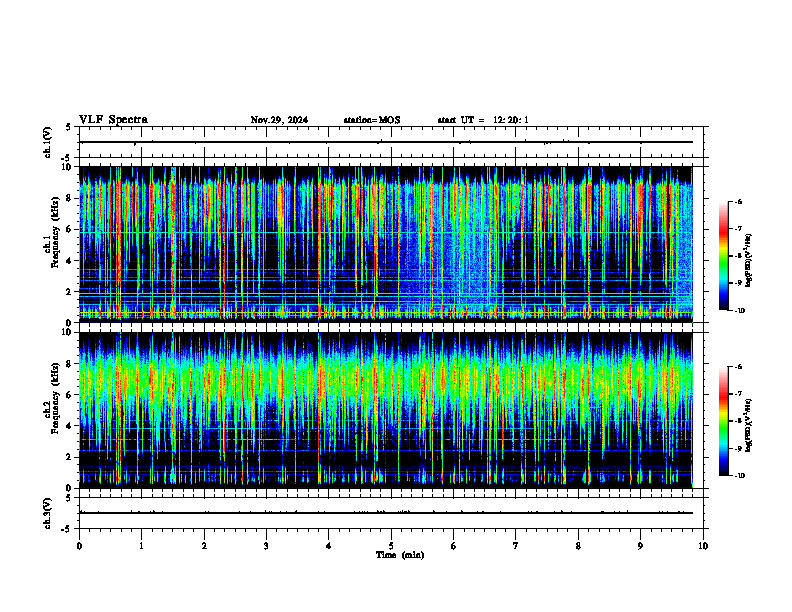Click the time axis tick label "6"

[x=454, y=546]
